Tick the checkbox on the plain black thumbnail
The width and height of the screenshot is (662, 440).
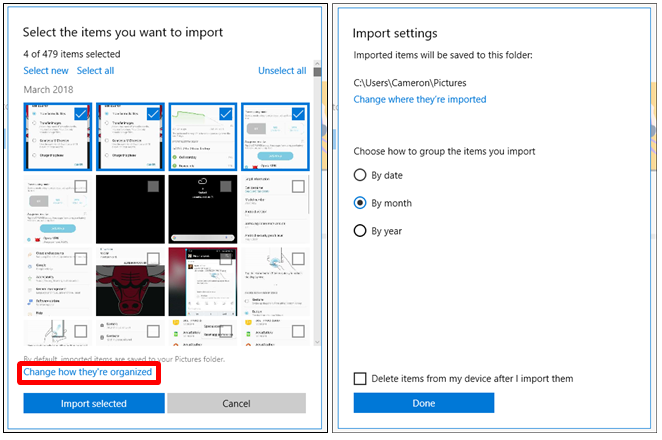(153, 187)
